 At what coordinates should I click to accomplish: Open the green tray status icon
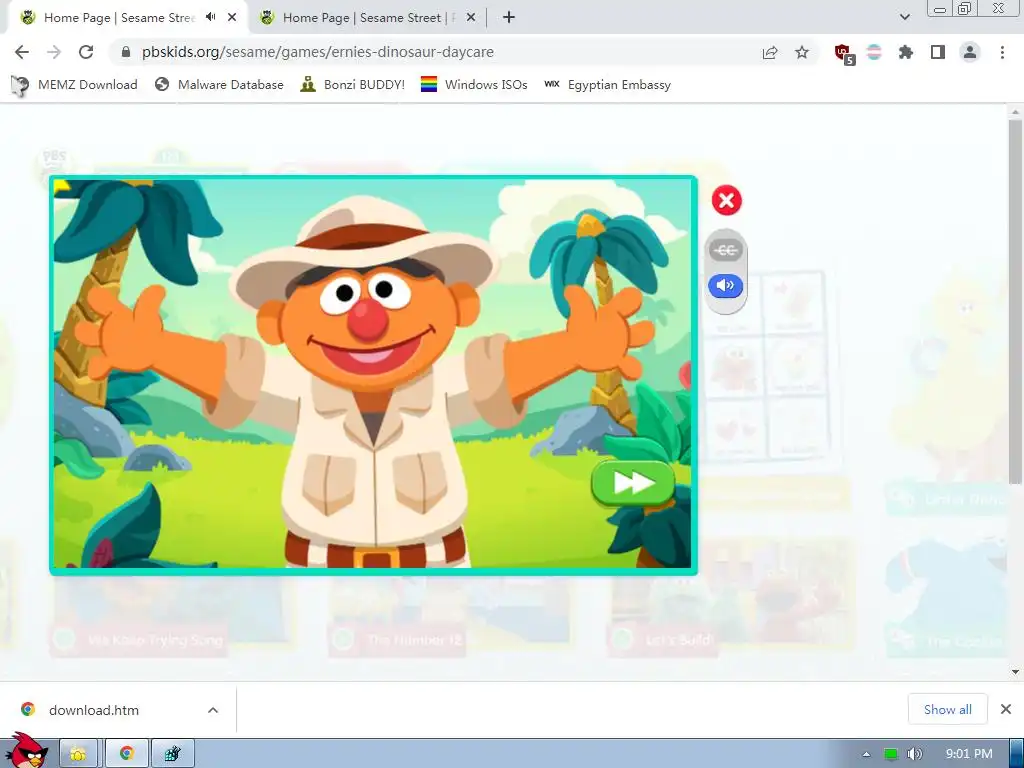[x=890, y=754]
